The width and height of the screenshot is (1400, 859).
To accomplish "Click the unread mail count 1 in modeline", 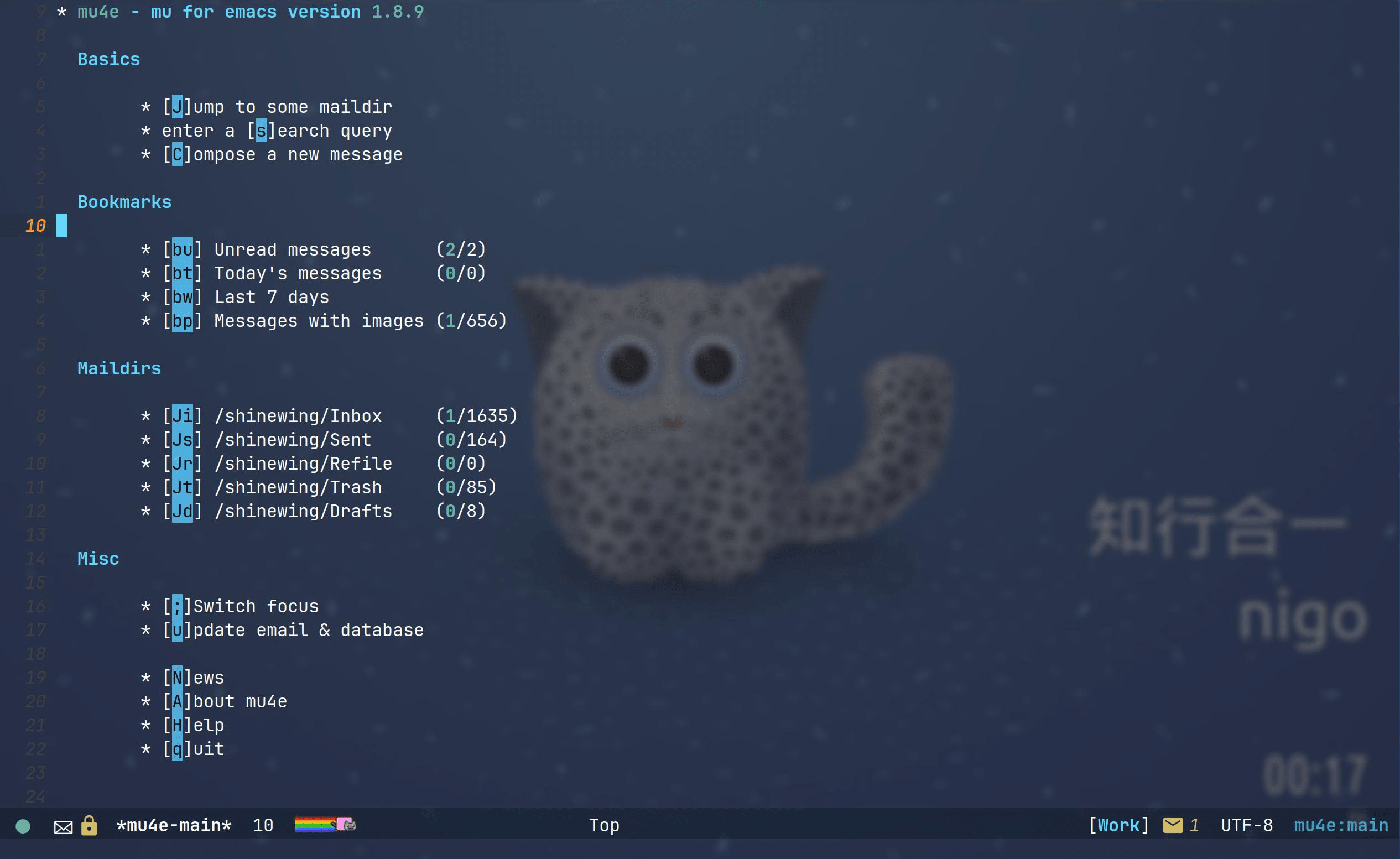I will [1194, 825].
